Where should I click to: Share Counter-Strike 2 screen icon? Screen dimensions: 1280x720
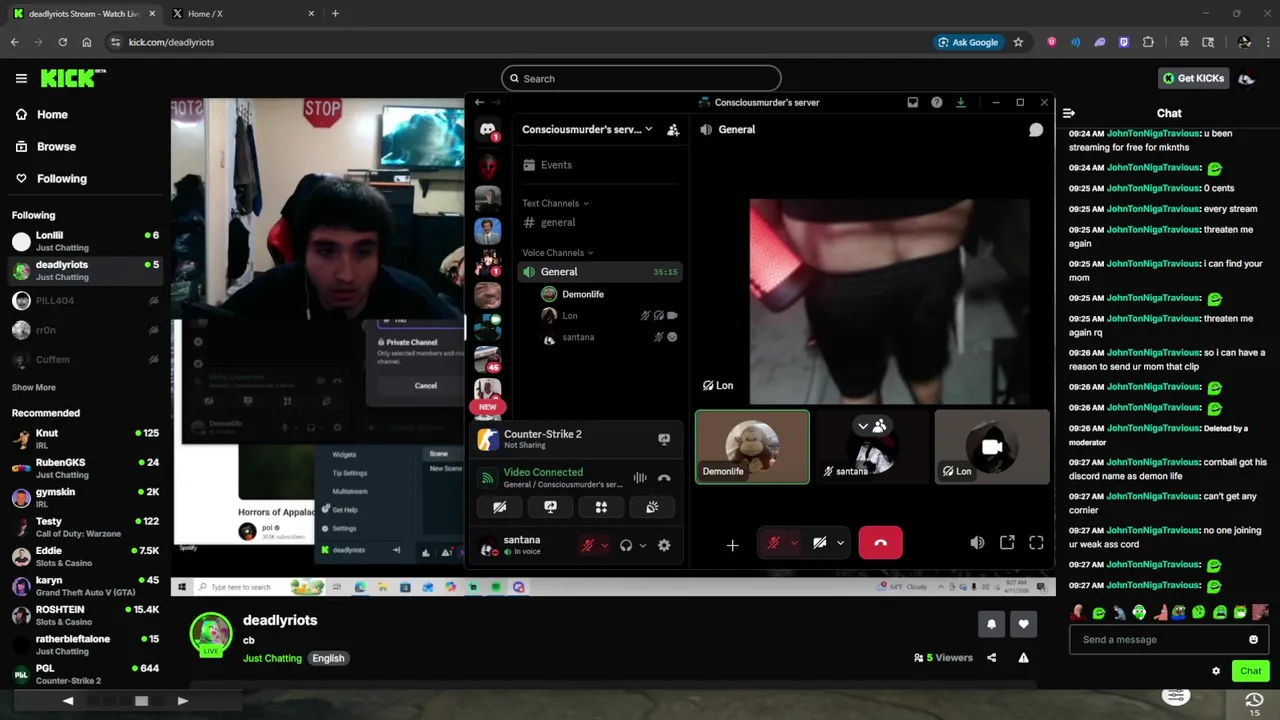(664, 439)
